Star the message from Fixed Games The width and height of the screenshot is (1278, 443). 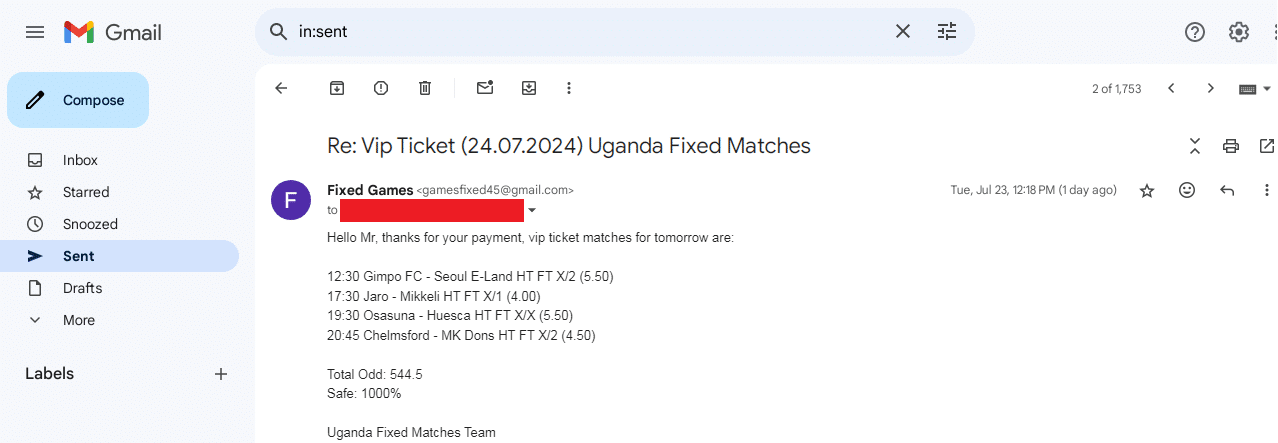pos(1147,190)
